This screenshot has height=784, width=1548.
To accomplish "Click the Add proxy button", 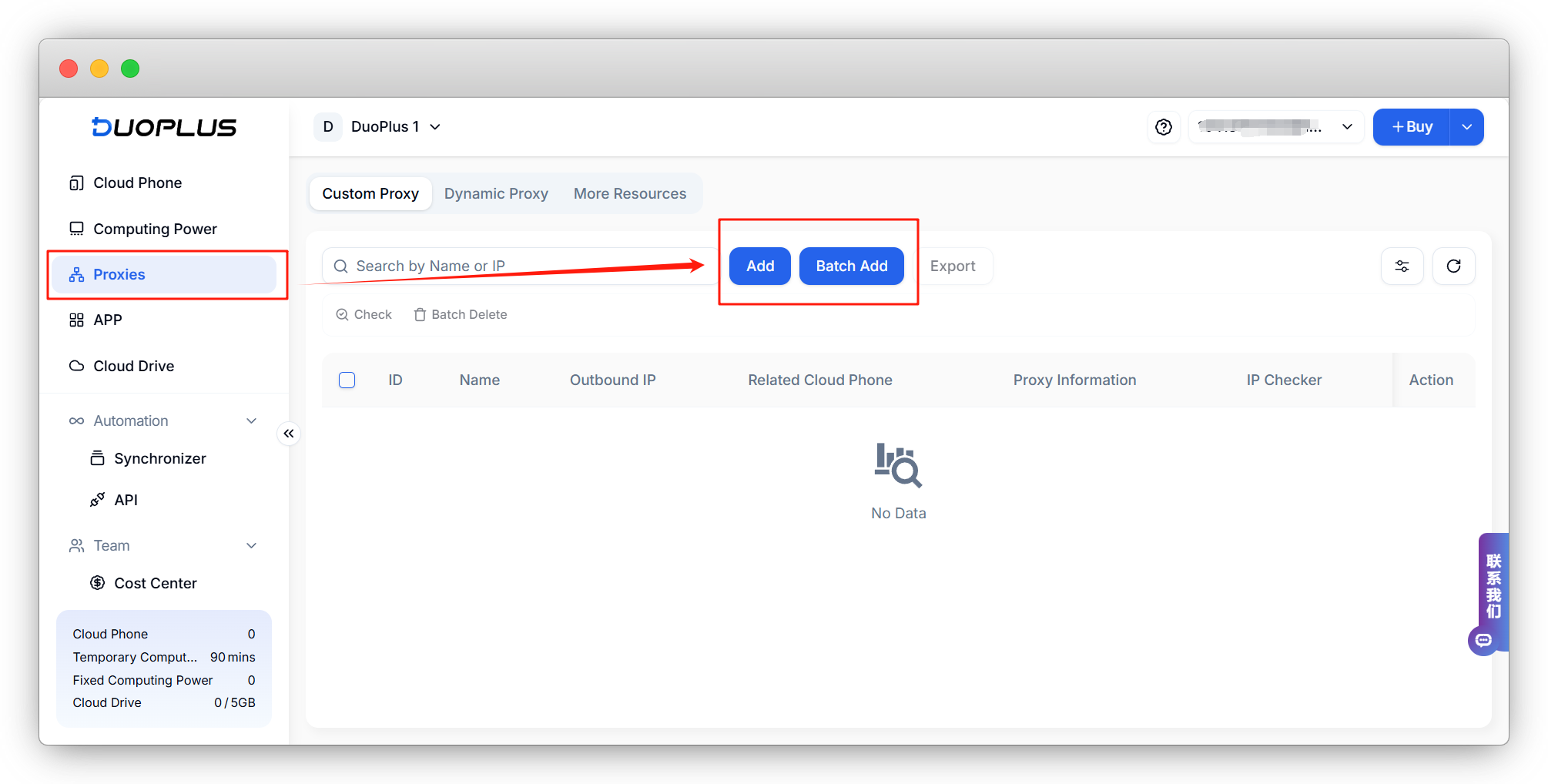I will (760, 266).
